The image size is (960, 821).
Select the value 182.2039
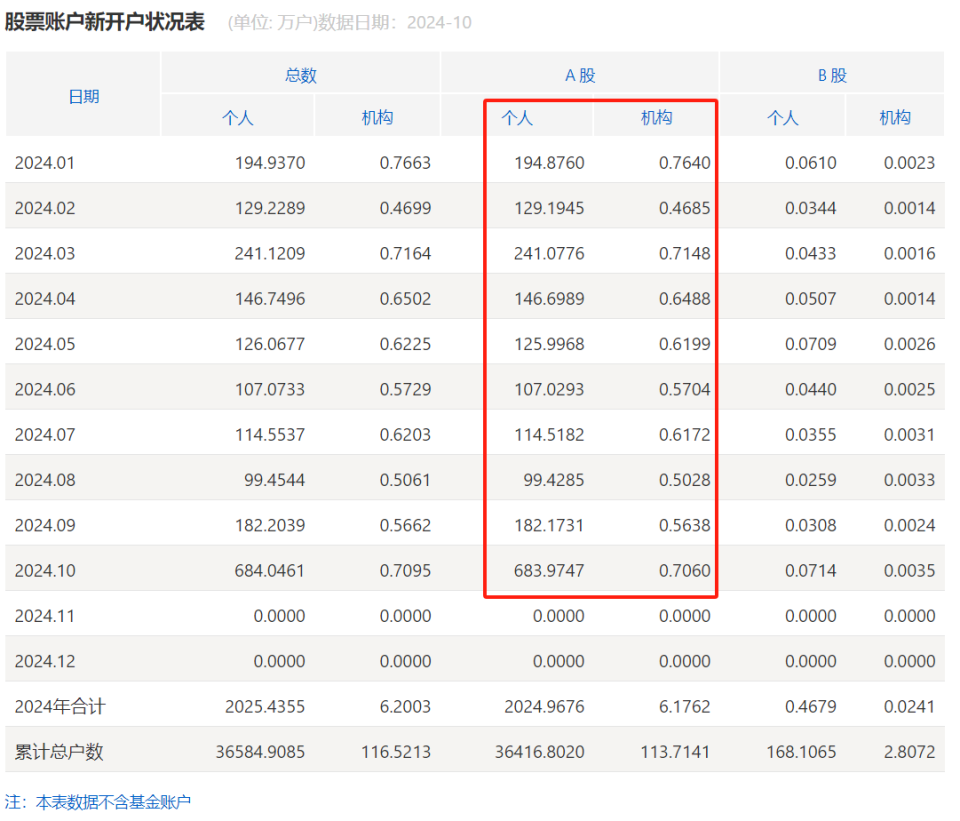(x=270, y=525)
